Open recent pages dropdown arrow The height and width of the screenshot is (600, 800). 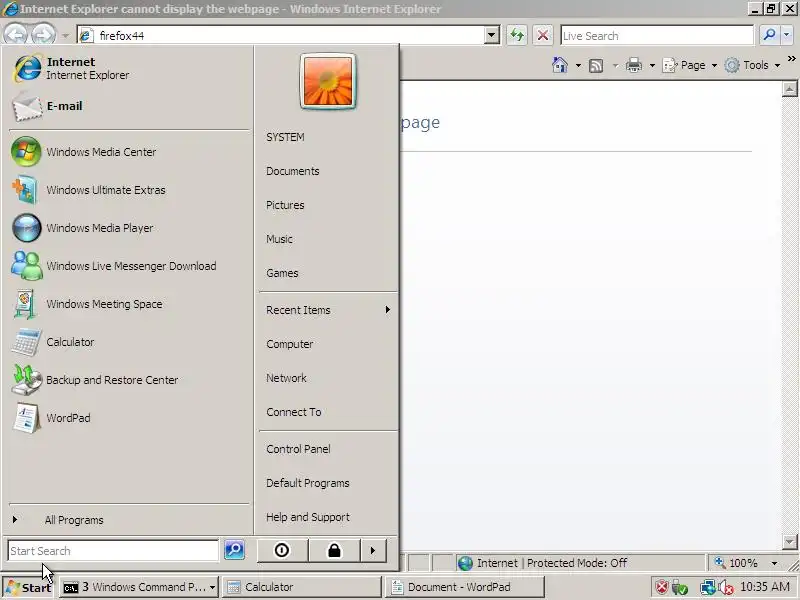(x=65, y=36)
